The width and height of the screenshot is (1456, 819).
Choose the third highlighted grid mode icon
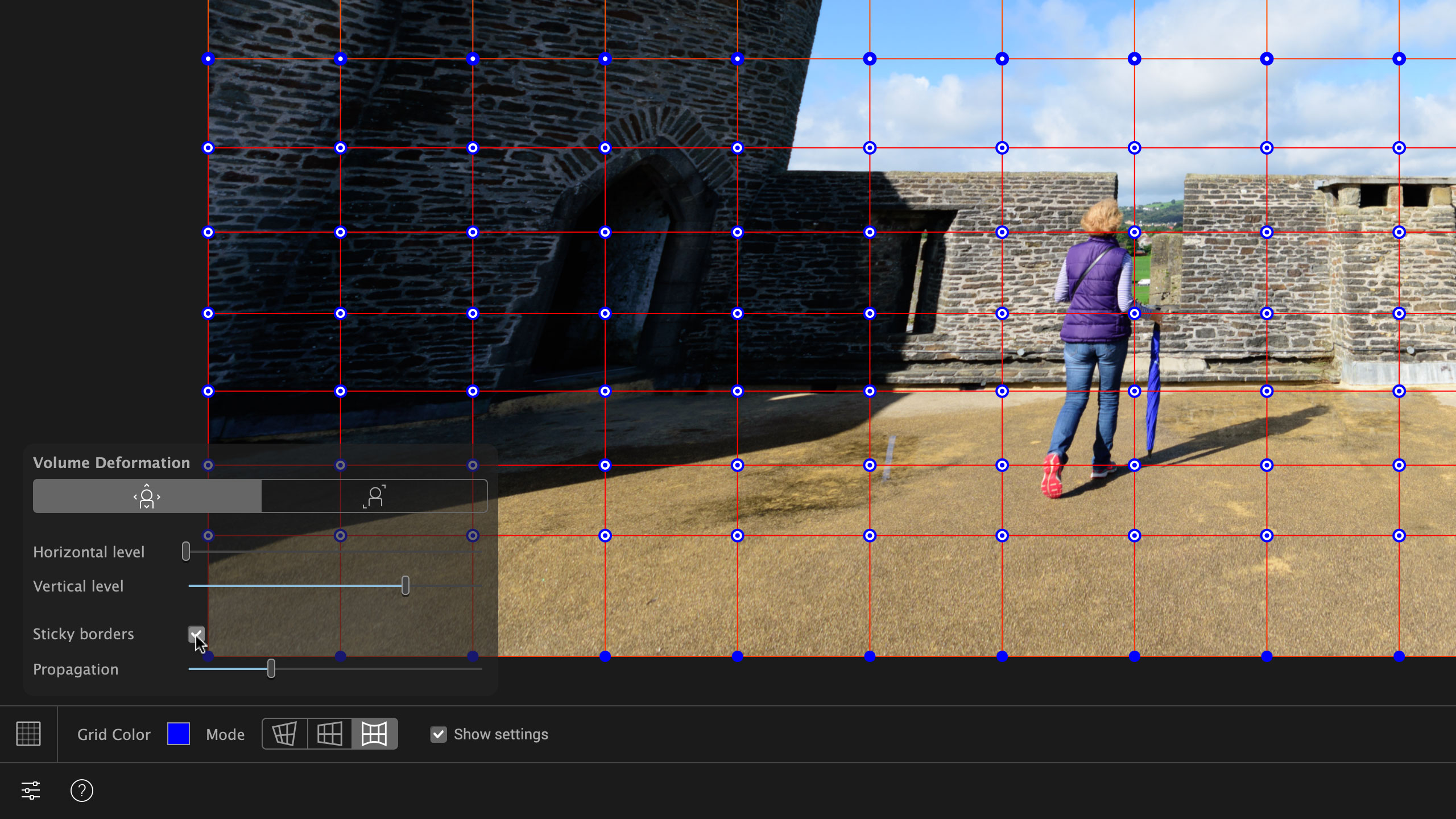click(x=374, y=734)
